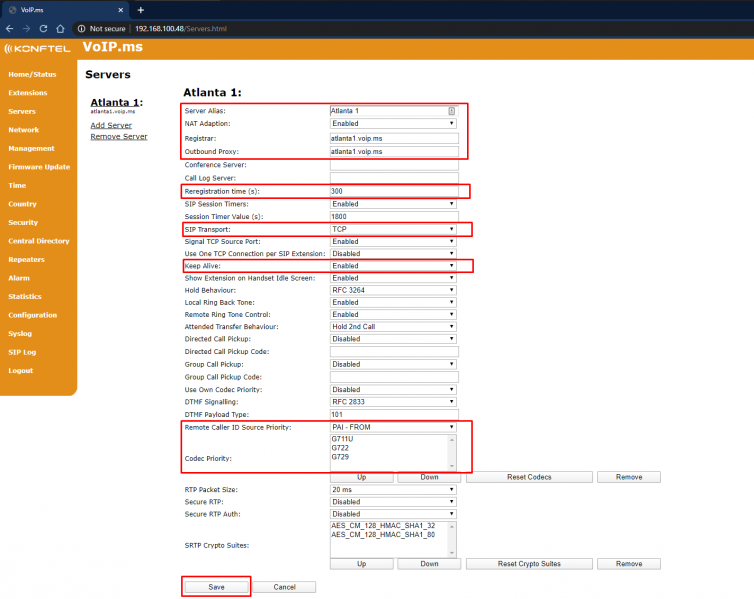The height and width of the screenshot is (599, 754).
Task: Open Signal TCP Source Port dropdown
Action: click(x=393, y=241)
